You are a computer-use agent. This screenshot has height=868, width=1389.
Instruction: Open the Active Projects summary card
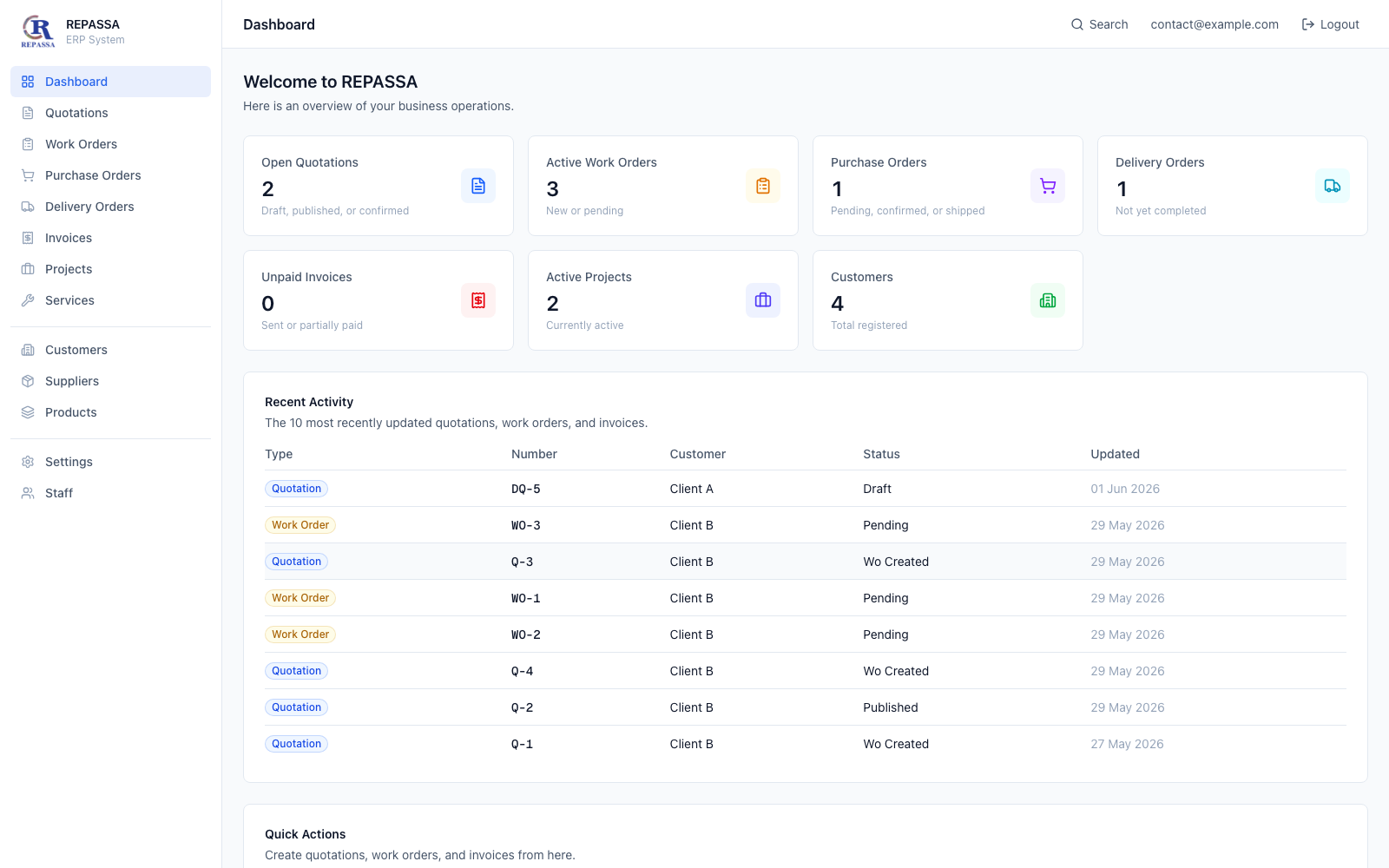coord(663,300)
